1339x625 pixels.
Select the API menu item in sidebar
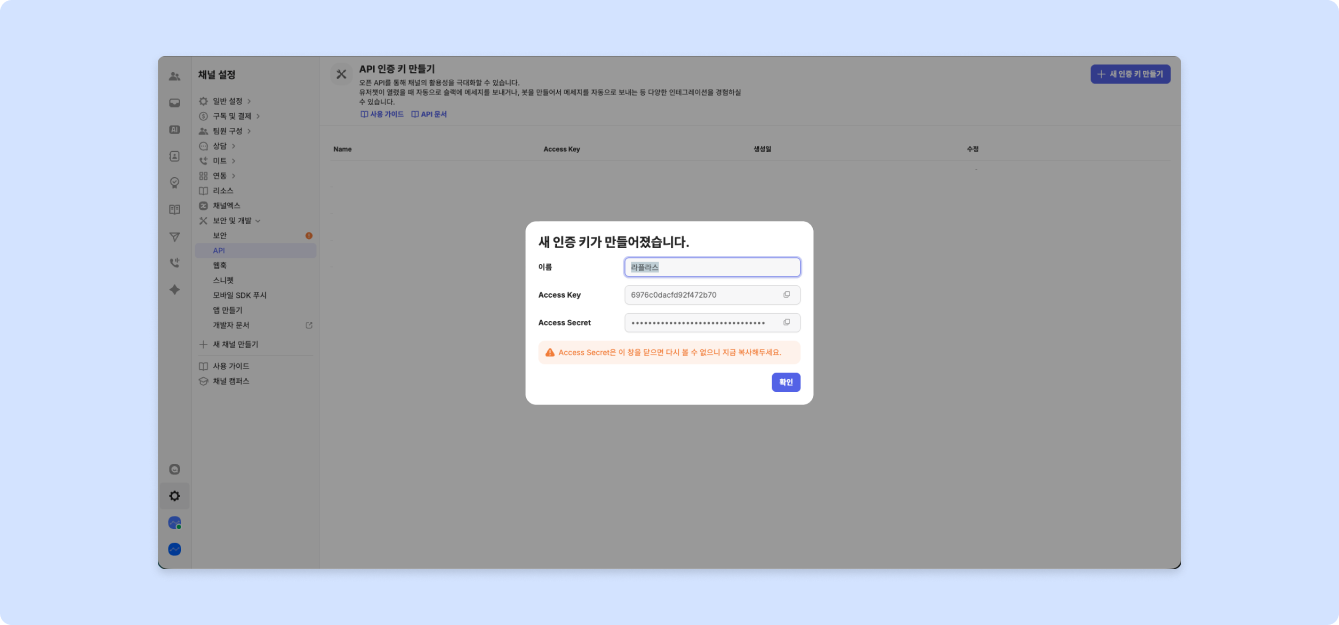pos(219,250)
